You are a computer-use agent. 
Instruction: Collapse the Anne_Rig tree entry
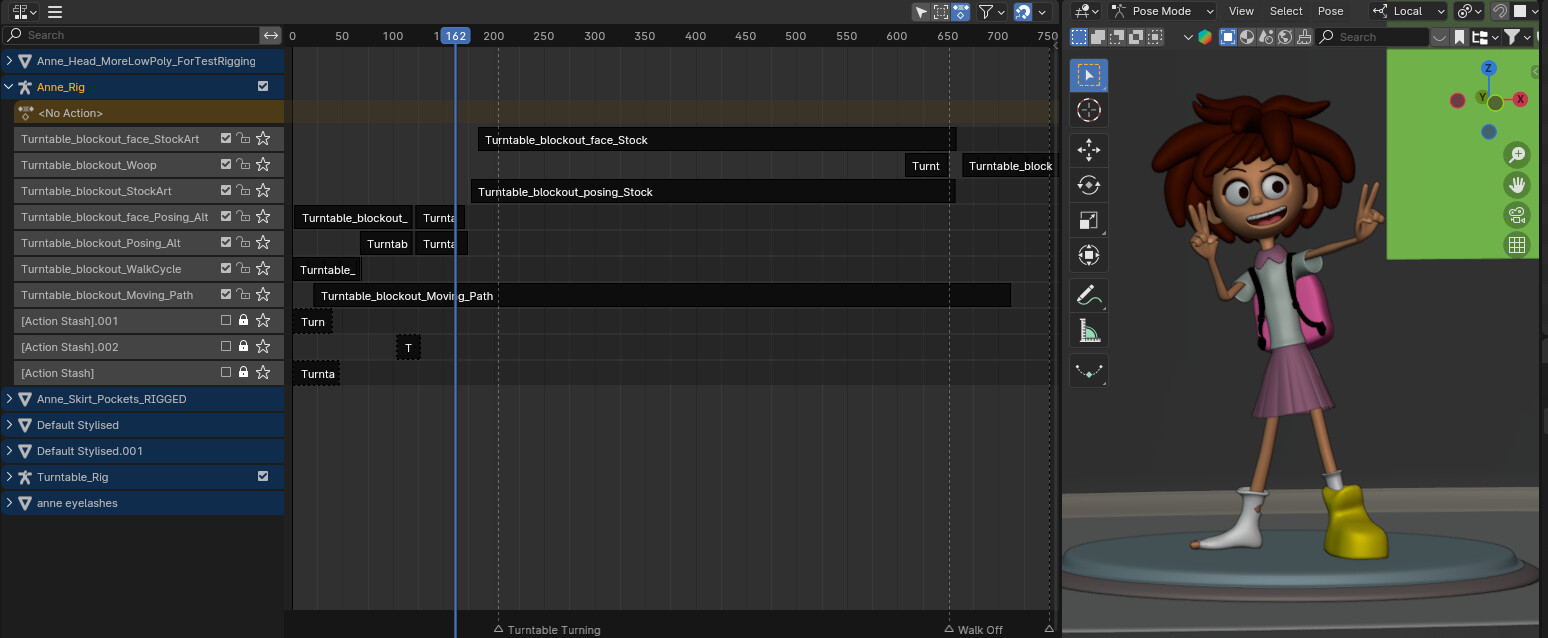pyautogui.click(x=9, y=87)
